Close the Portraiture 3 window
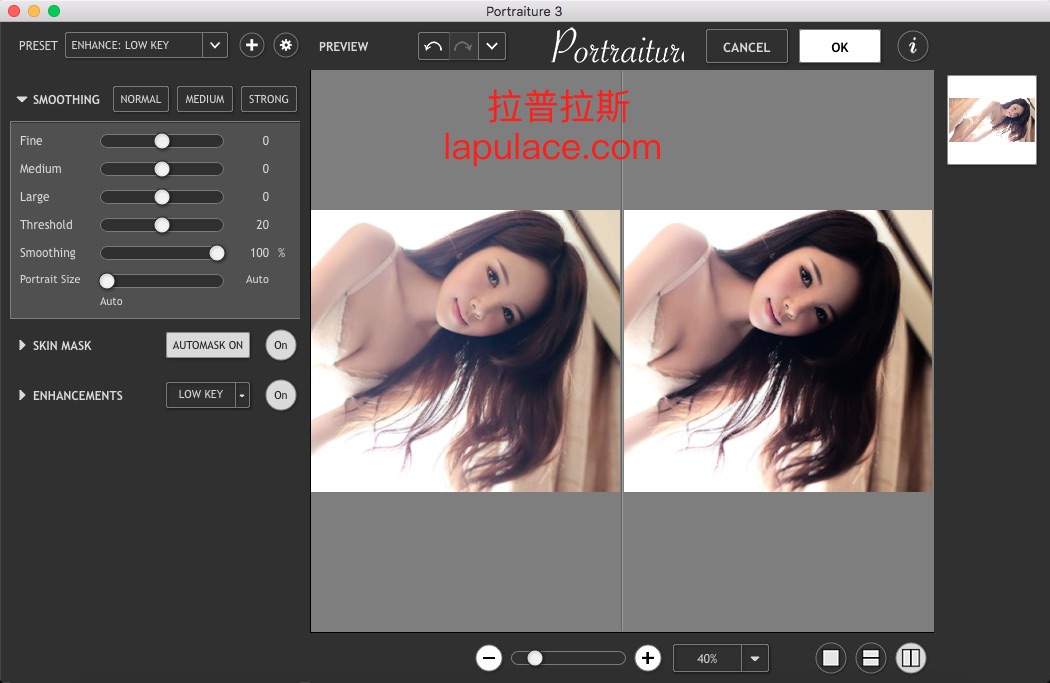Image resolution: width=1050 pixels, height=683 pixels. tap(14, 11)
